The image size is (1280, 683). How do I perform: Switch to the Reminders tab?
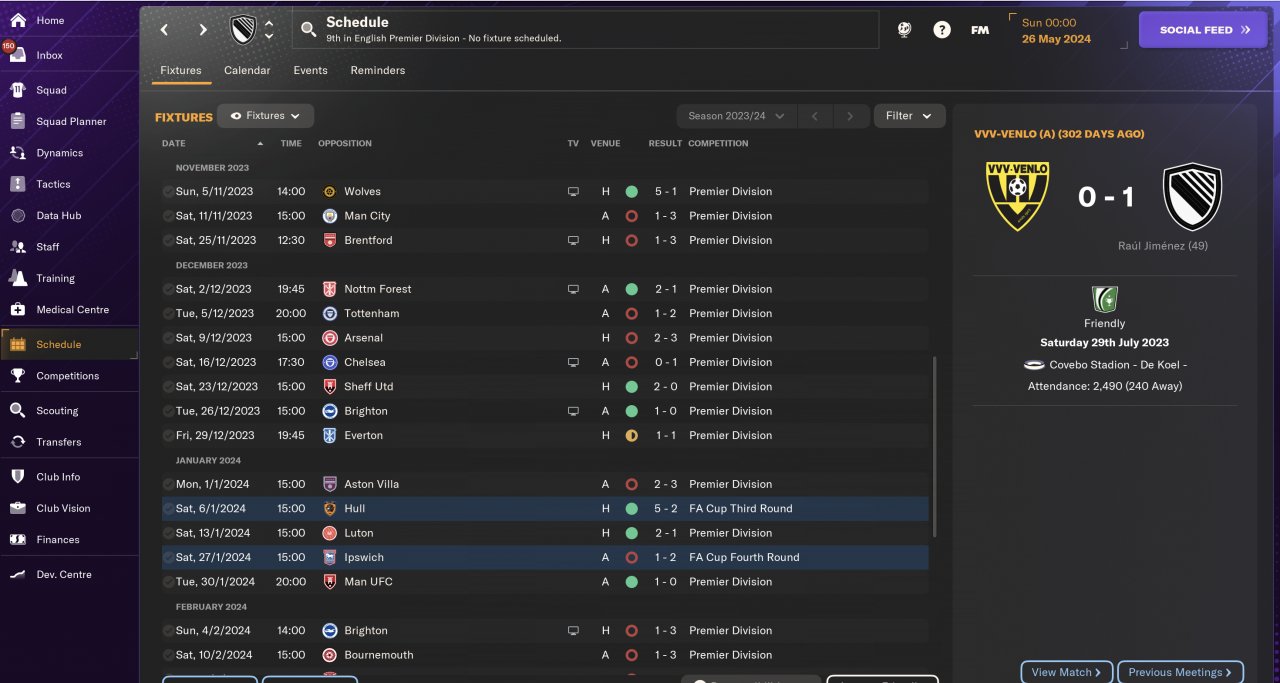tap(377, 71)
